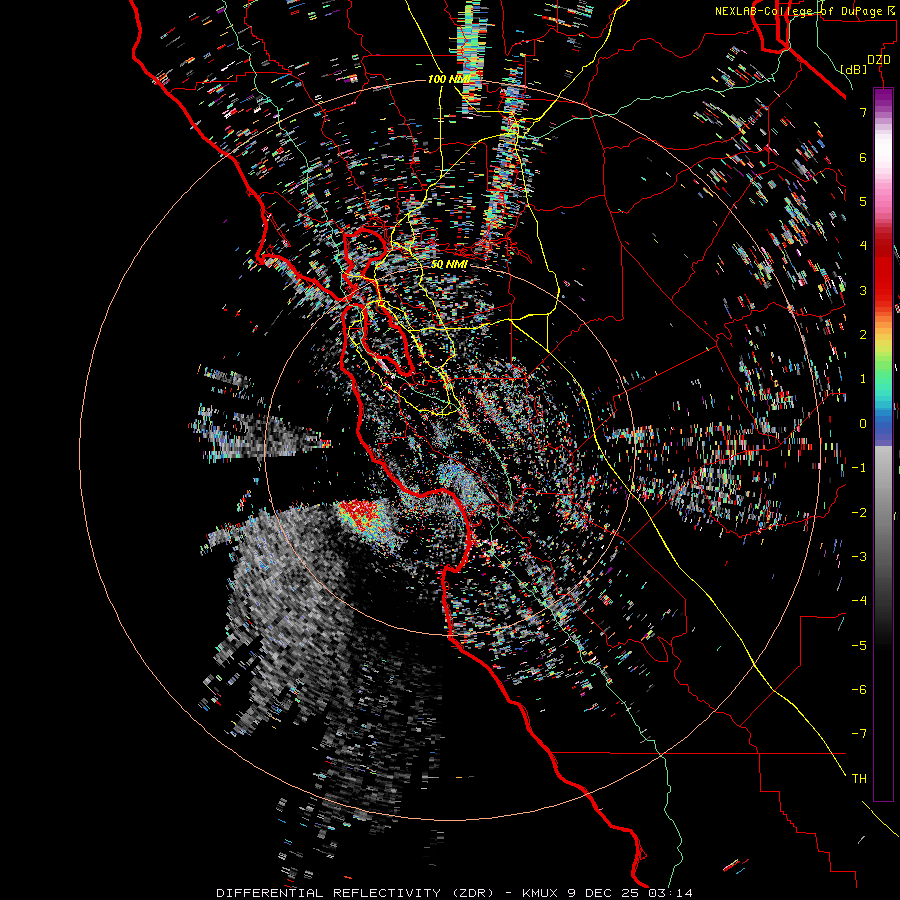Screen dimensions: 900x900
Task: Click the 1 dB scale tick label
Action: tap(863, 378)
